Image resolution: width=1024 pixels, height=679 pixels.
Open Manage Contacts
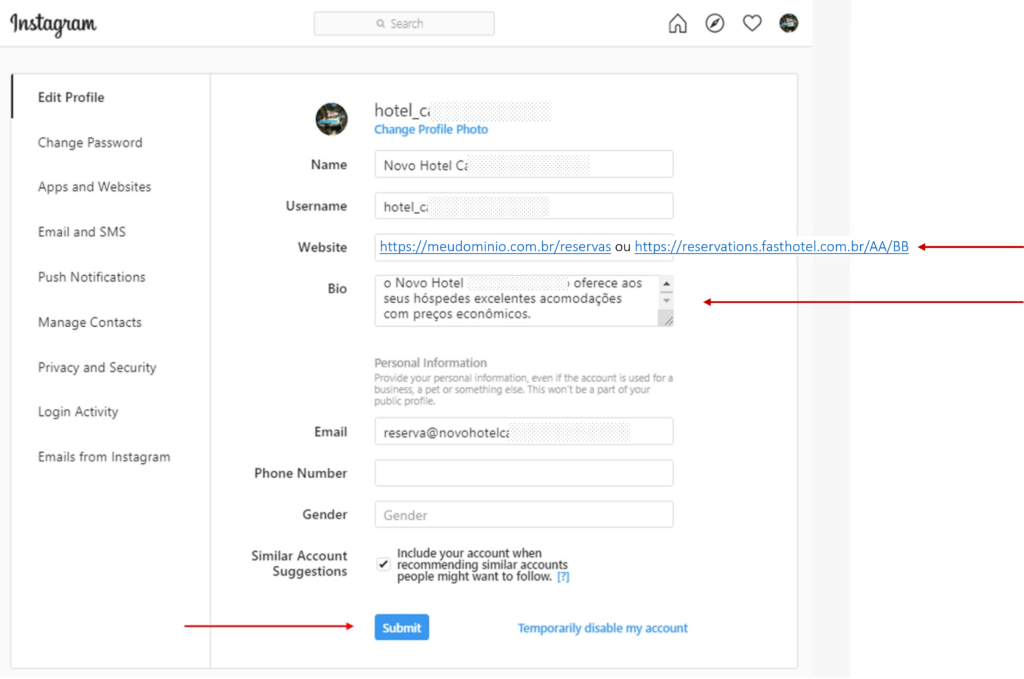(x=89, y=322)
